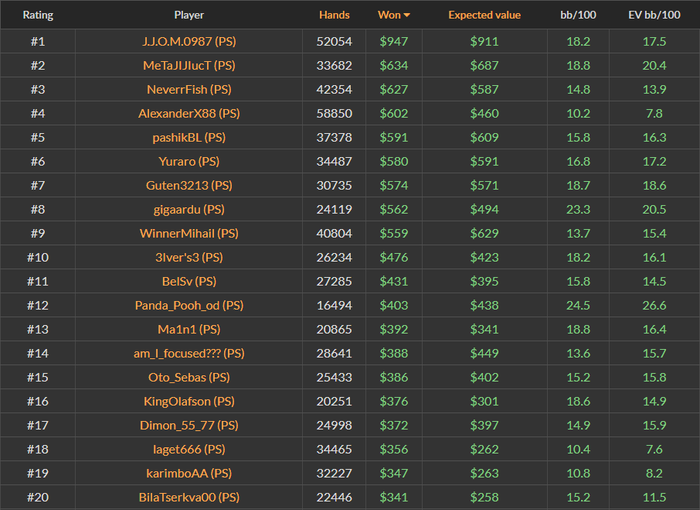Sort table by Hands column header
This screenshot has width=700, height=510.
coord(334,15)
